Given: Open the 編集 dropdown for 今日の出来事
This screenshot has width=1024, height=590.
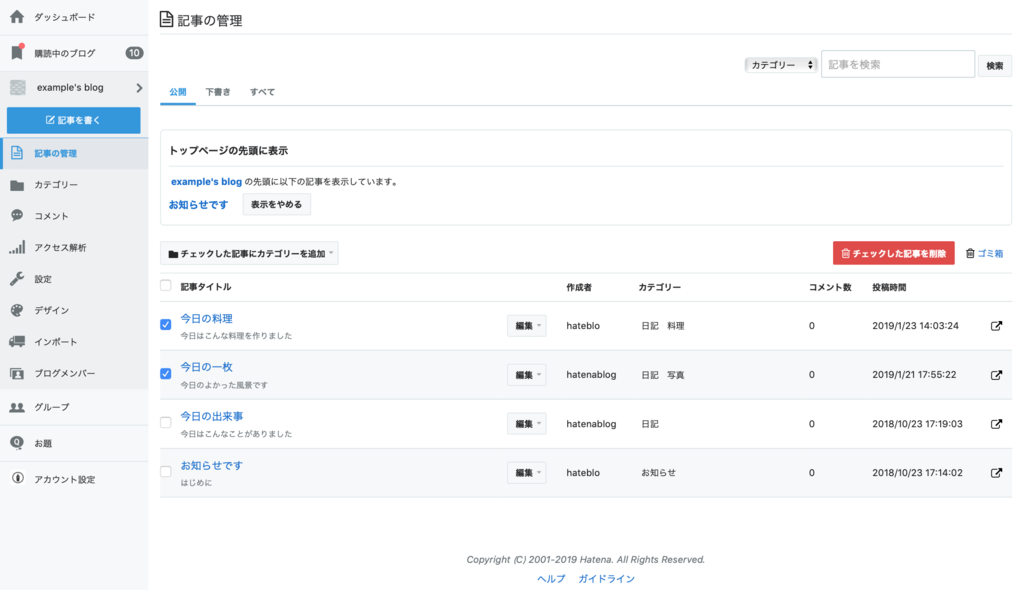Looking at the screenshot, I should click(526, 423).
